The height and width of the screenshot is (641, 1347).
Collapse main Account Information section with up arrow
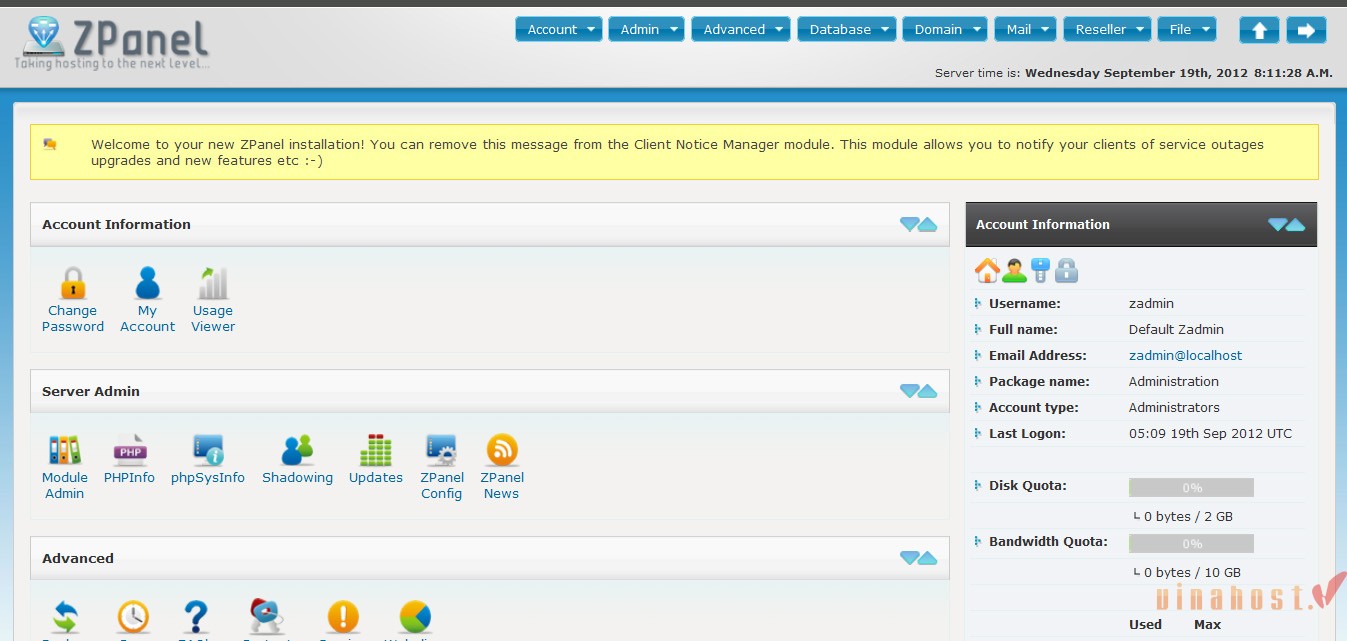[x=928, y=224]
